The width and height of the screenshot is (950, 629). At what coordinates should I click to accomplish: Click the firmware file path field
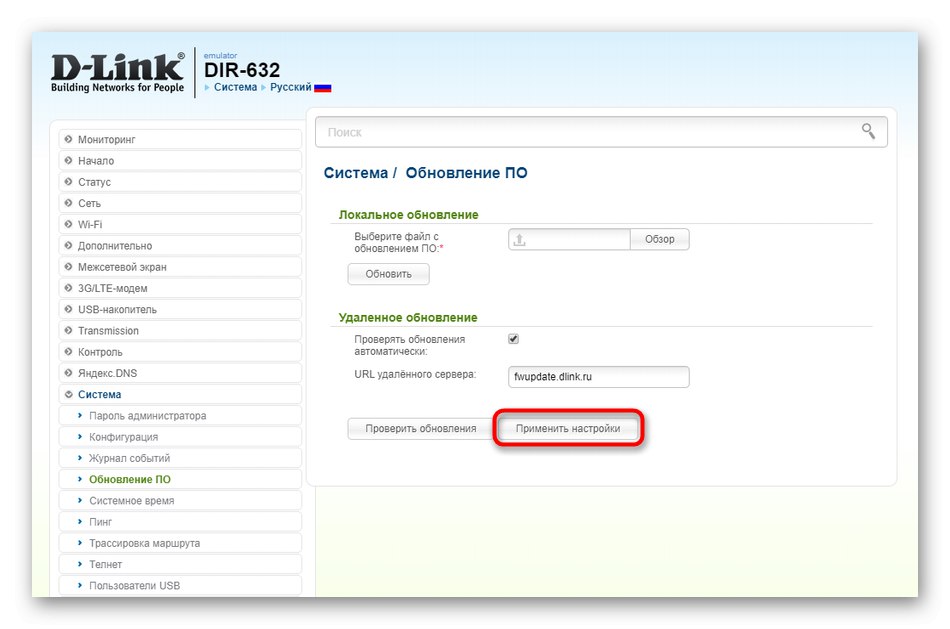(x=569, y=239)
